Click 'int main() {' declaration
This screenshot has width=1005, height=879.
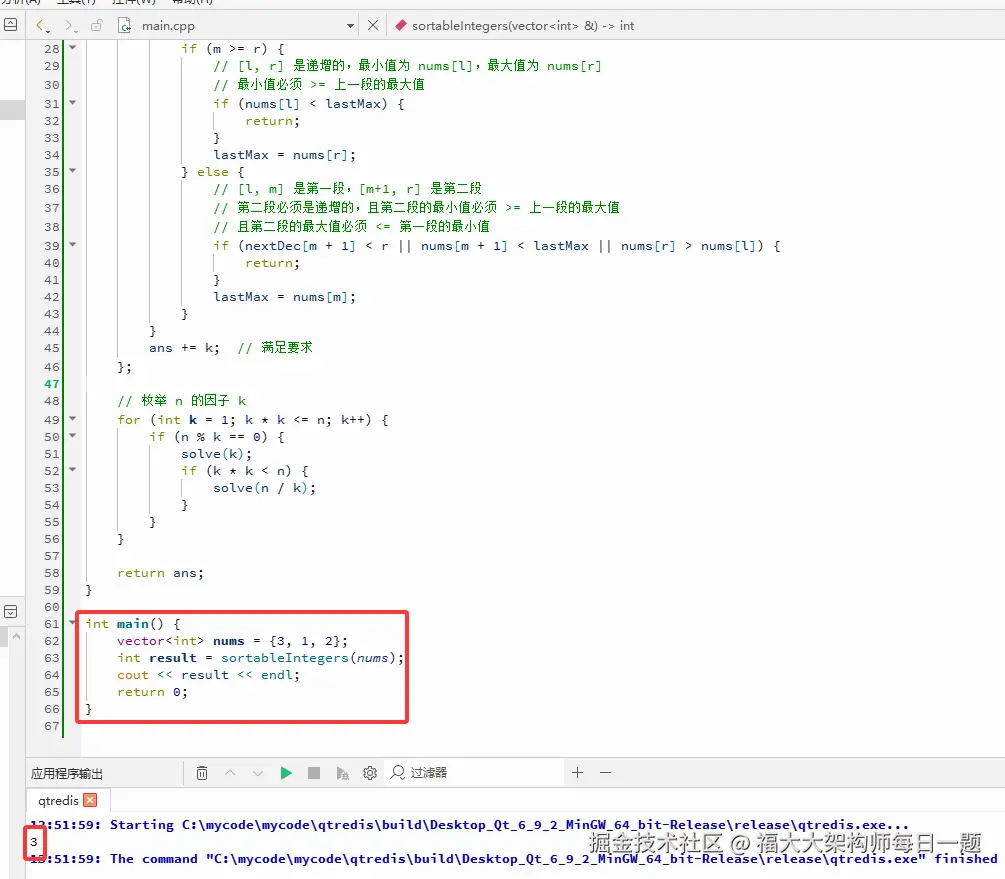pos(133,624)
